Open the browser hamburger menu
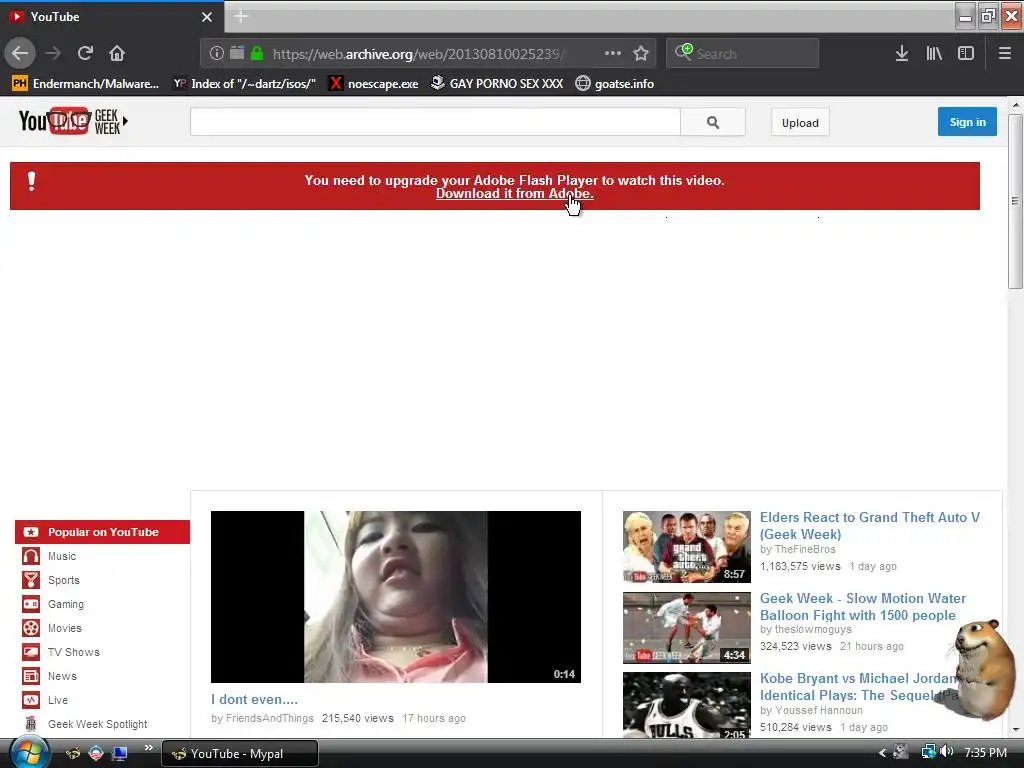 [1005, 53]
